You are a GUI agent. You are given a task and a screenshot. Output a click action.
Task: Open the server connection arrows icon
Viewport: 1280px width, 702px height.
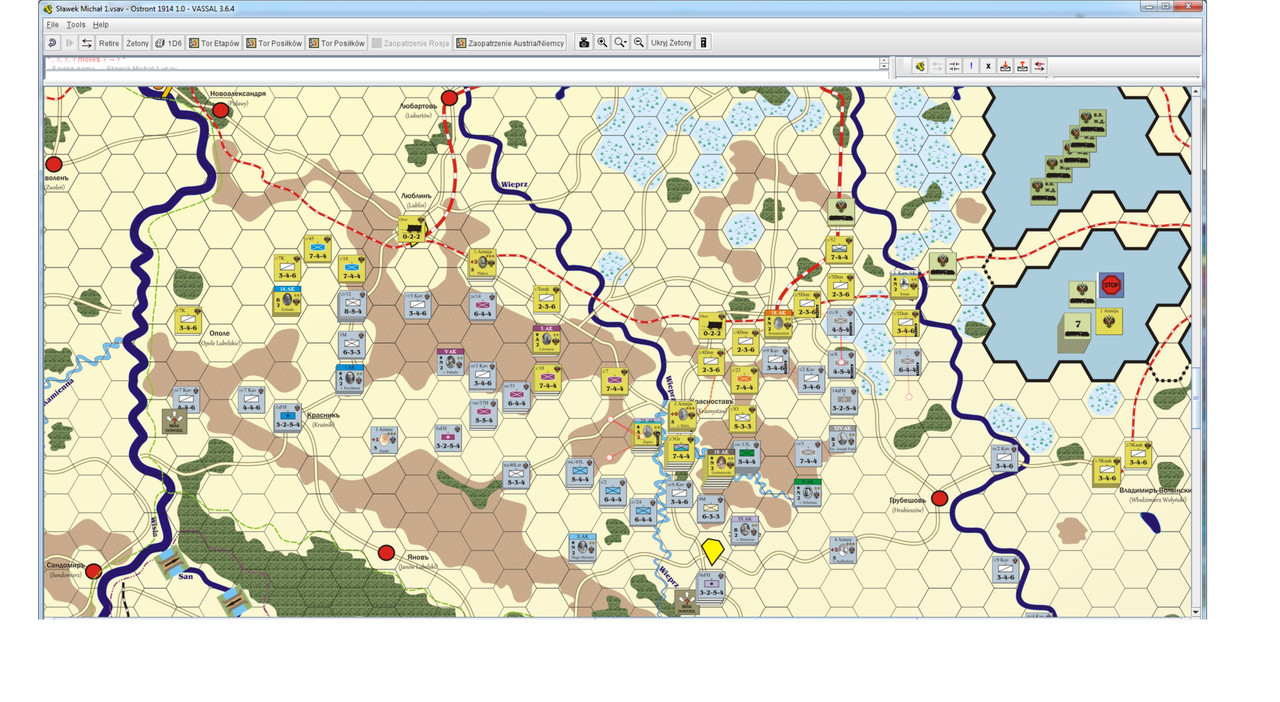point(87,43)
